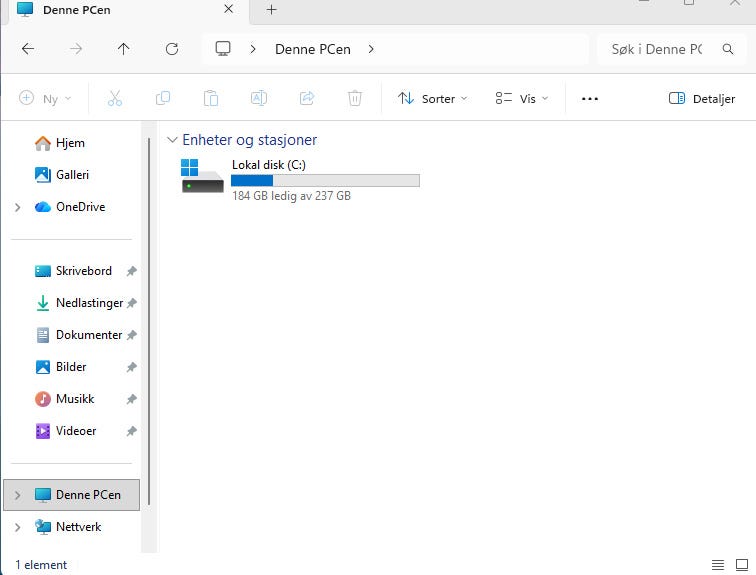
Task: Go up one folder level
Action: [123, 49]
